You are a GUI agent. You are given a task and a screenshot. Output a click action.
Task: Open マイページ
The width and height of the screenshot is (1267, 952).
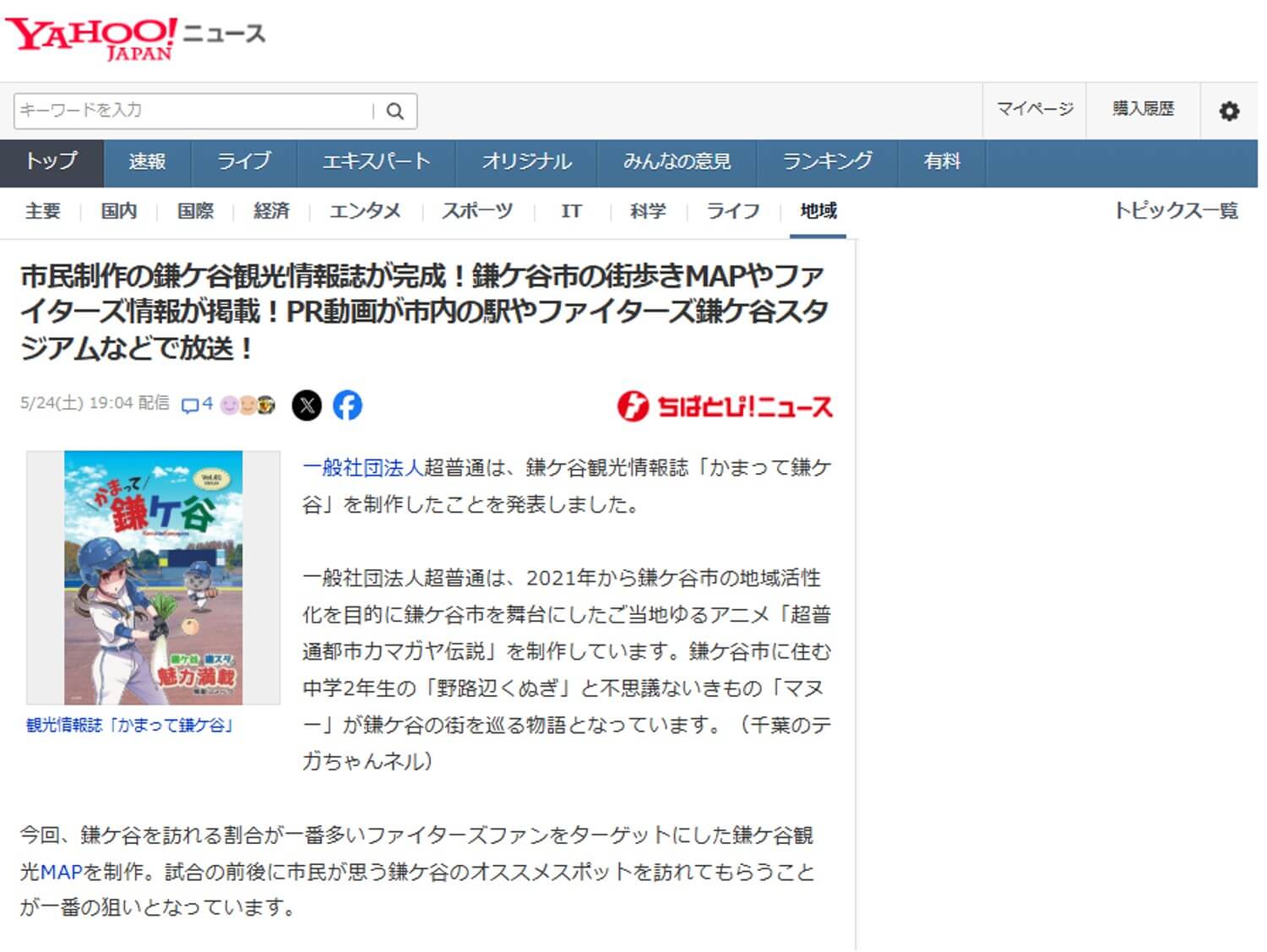click(1035, 109)
